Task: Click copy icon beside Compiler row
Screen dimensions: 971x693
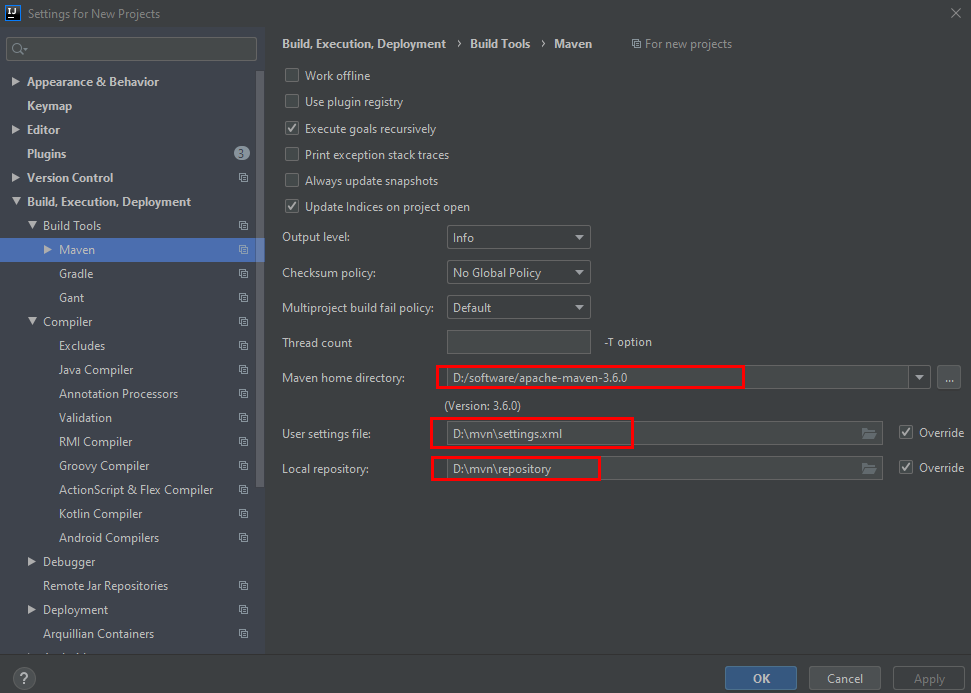Action: (x=243, y=322)
